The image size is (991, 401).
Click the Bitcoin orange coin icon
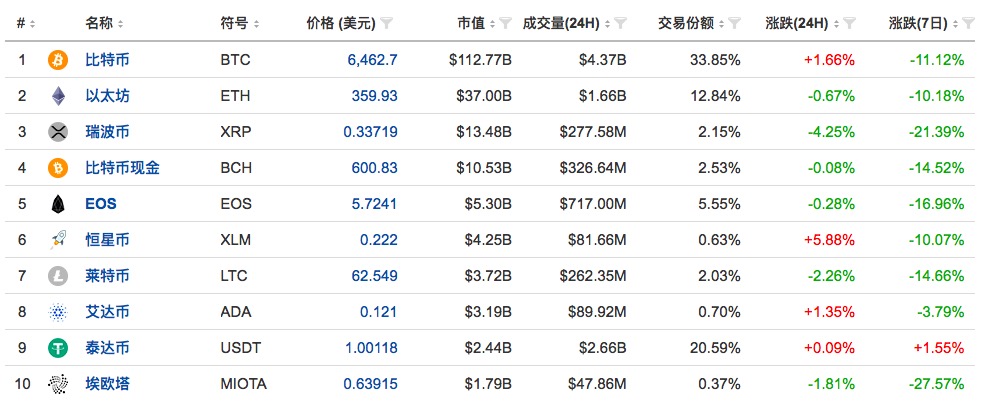pos(58,60)
